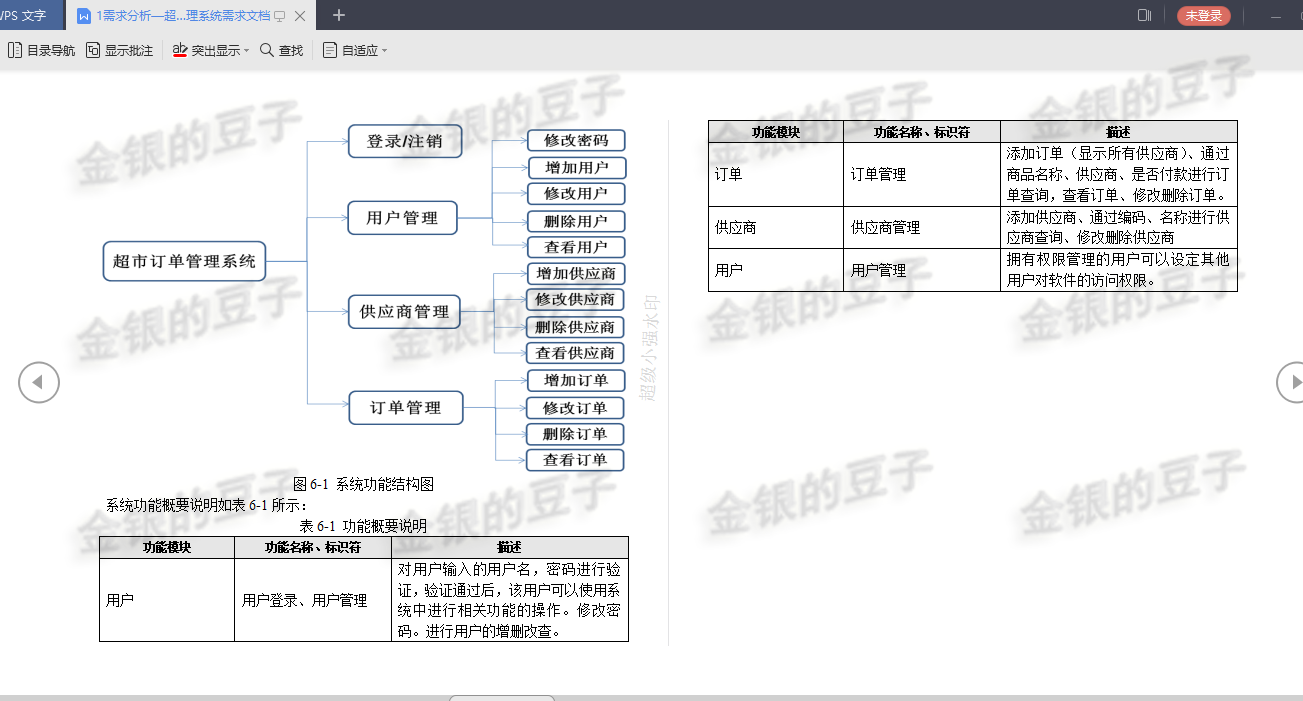This screenshot has height=701, width=1303.
Task: Toggle the 目录导航 navigation pane
Action: [x=40, y=49]
